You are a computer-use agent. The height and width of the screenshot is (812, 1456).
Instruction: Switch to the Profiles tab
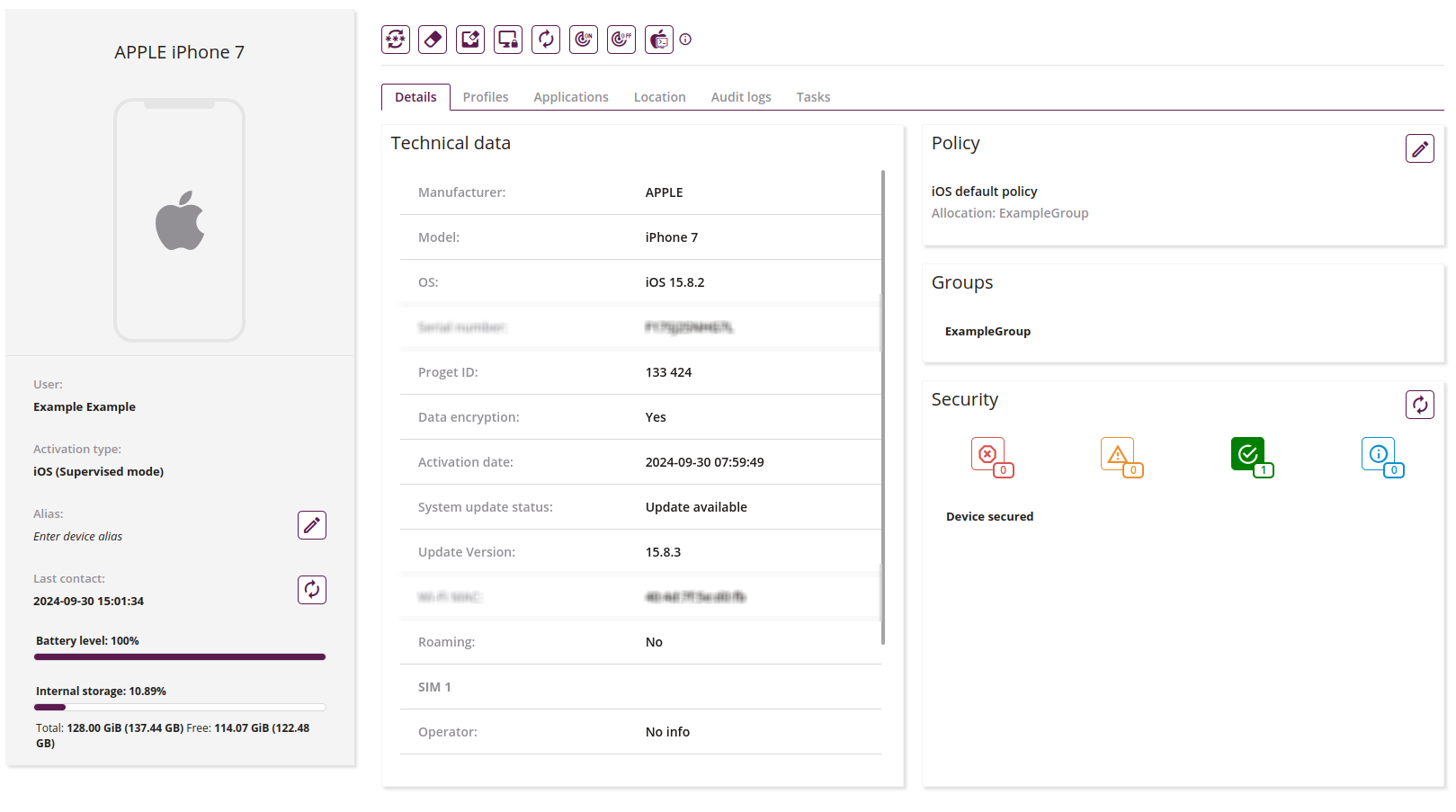[486, 97]
